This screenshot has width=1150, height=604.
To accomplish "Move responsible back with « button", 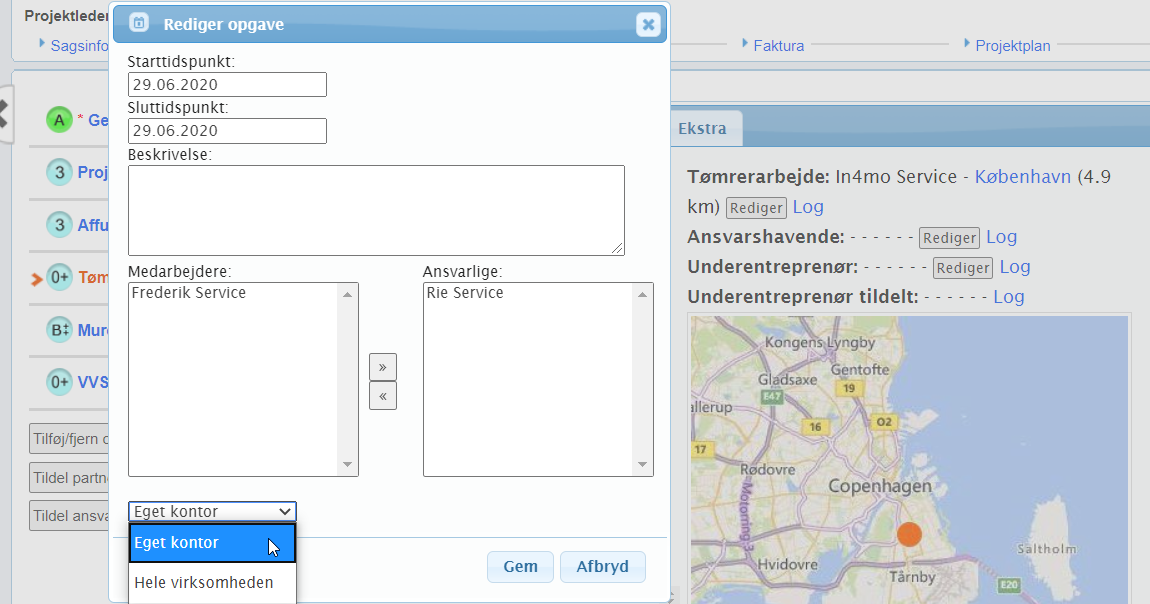I will [x=382, y=396].
